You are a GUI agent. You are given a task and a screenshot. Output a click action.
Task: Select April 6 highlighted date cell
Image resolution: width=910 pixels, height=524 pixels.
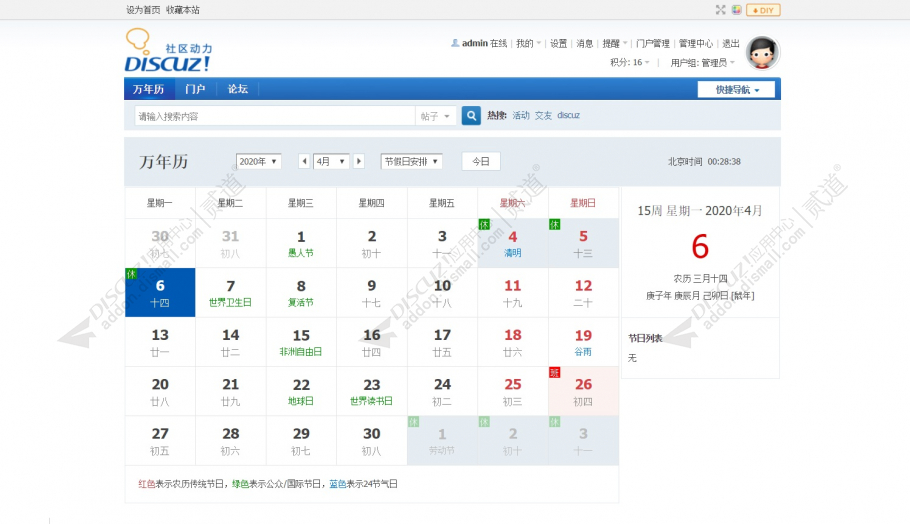[x=160, y=292]
